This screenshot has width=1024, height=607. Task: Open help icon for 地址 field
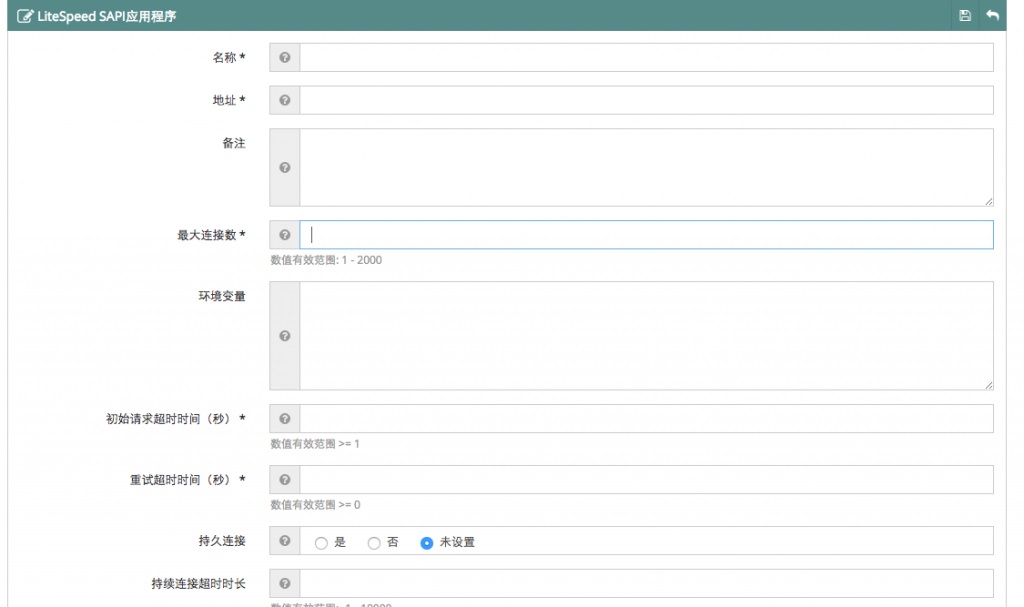click(x=285, y=100)
